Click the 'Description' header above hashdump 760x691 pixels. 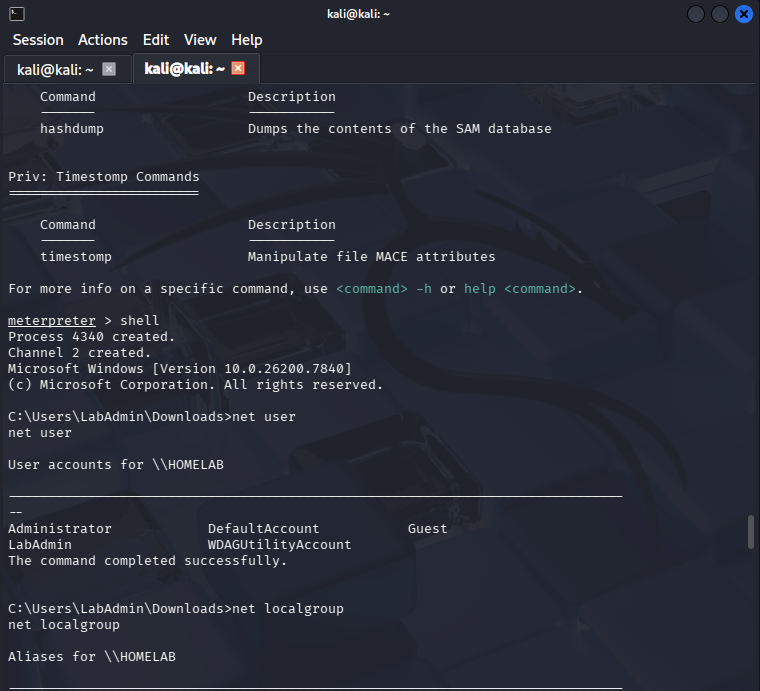[x=292, y=97]
